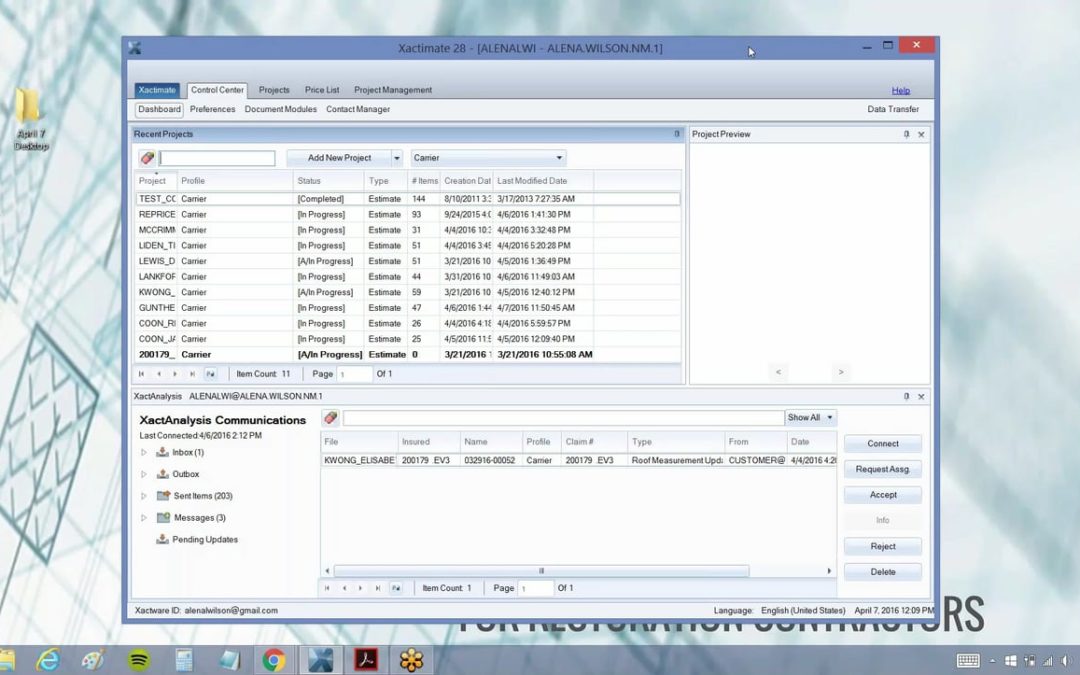Click the Reject button
Screen dimensions: 1080x675
pyautogui.click(x=882, y=546)
